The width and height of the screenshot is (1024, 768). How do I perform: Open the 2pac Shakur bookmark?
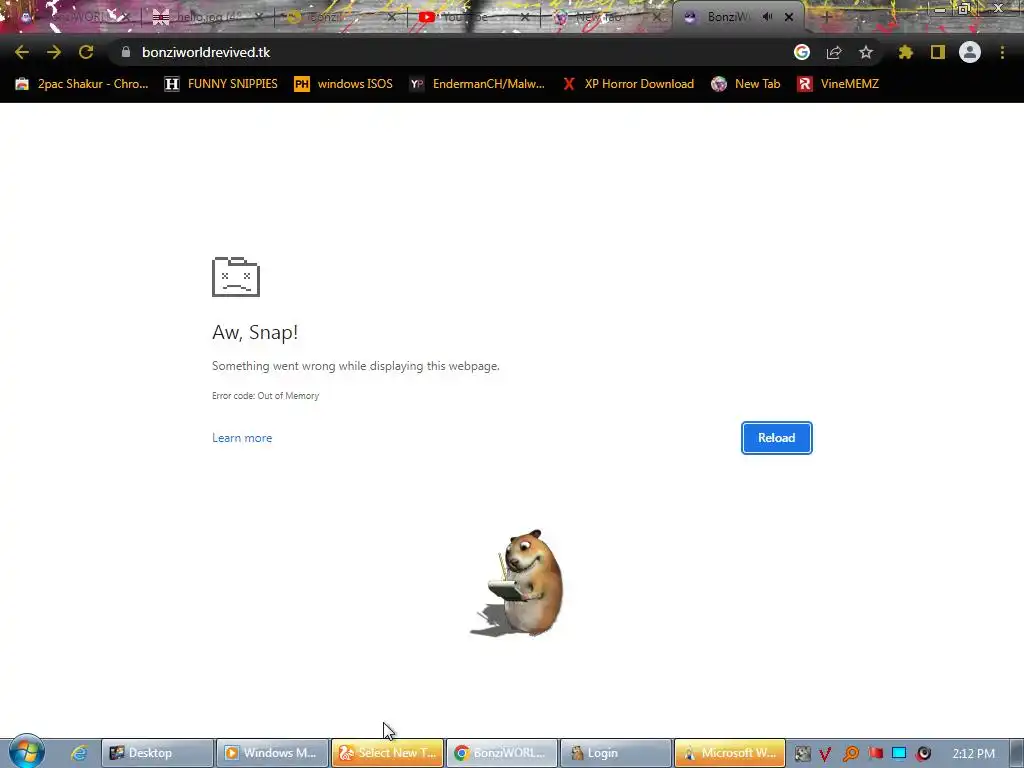82,84
